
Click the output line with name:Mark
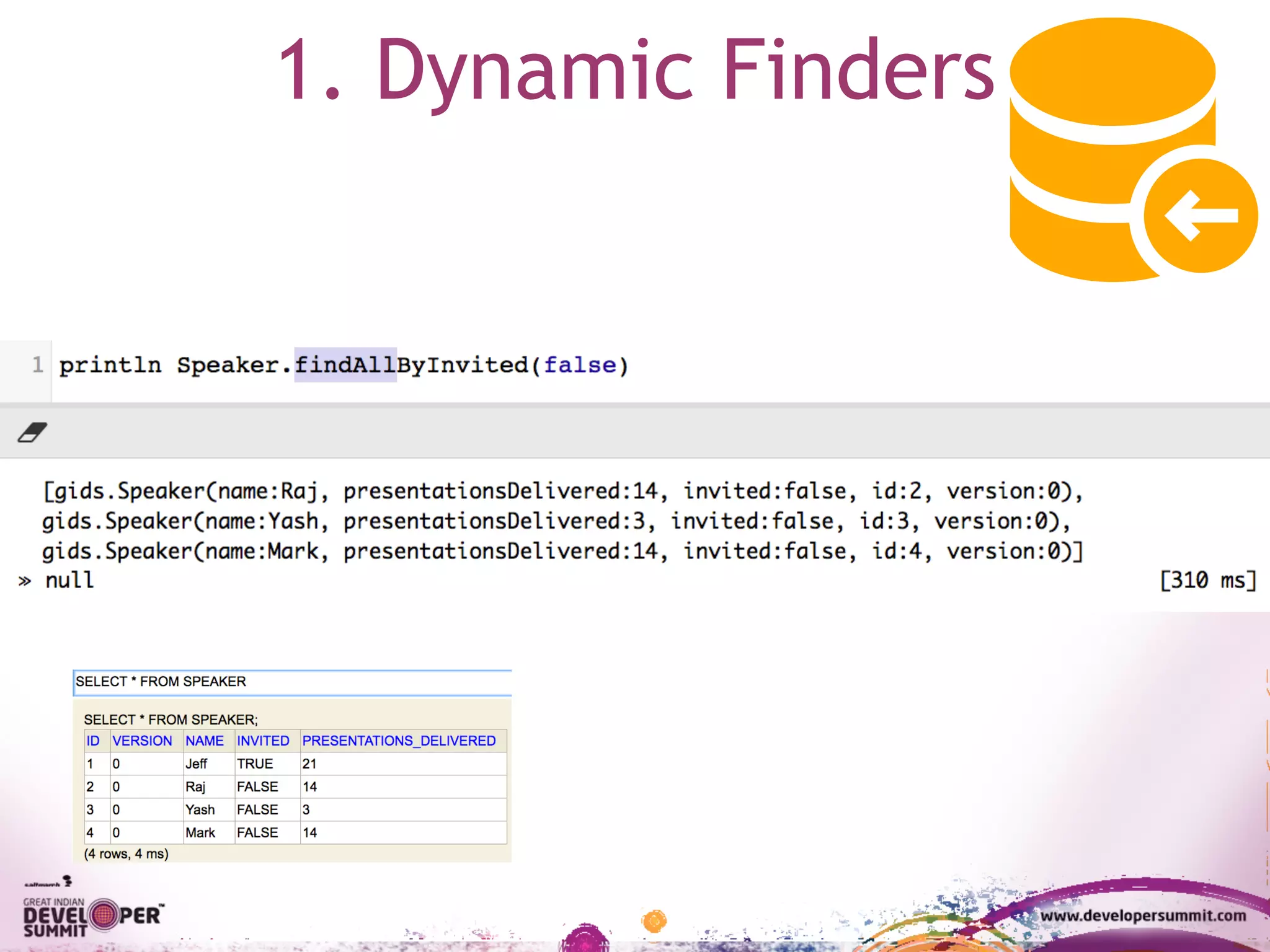(563, 551)
